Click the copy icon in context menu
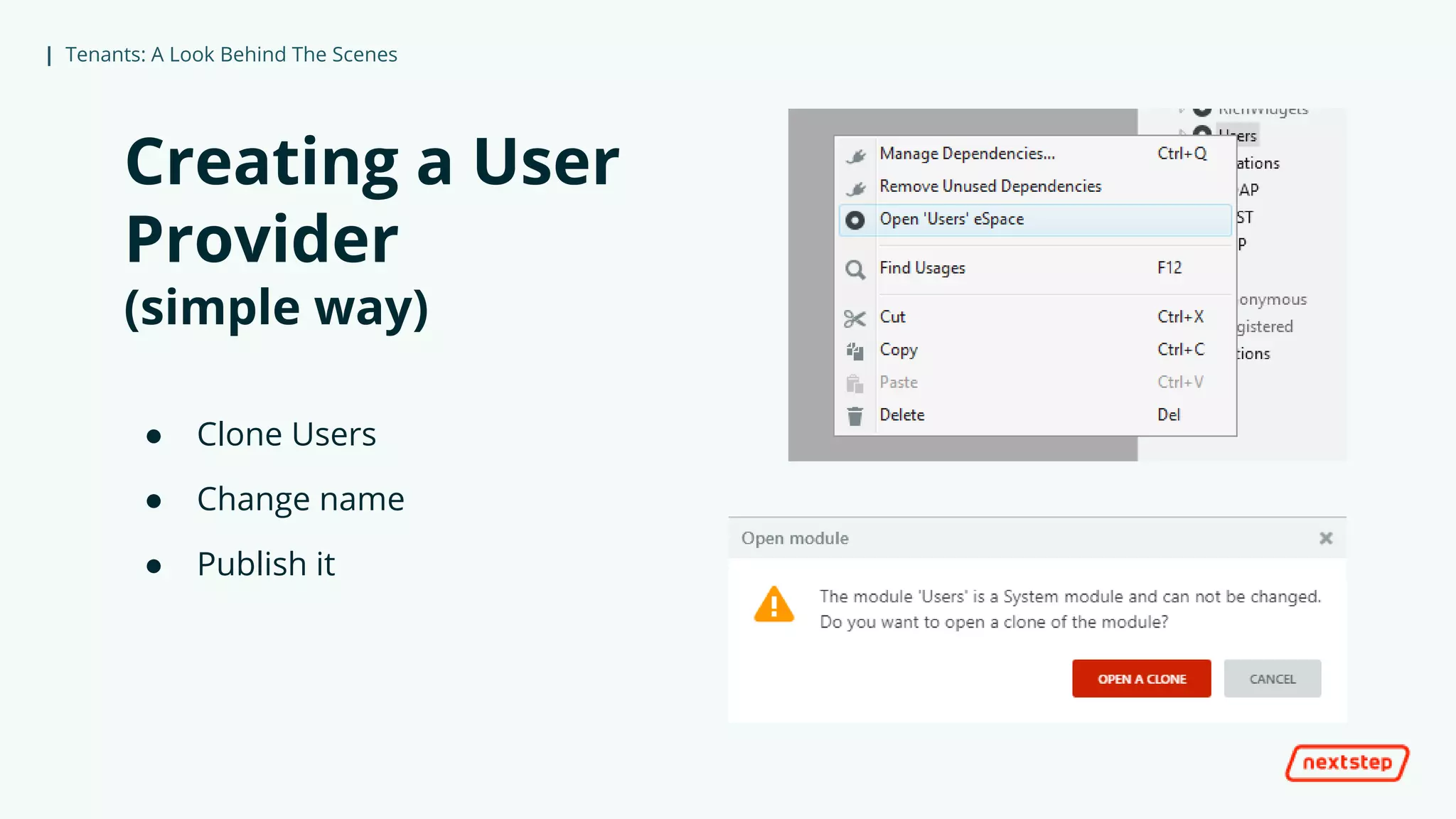1456x819 pixels. tap(855, 351)
